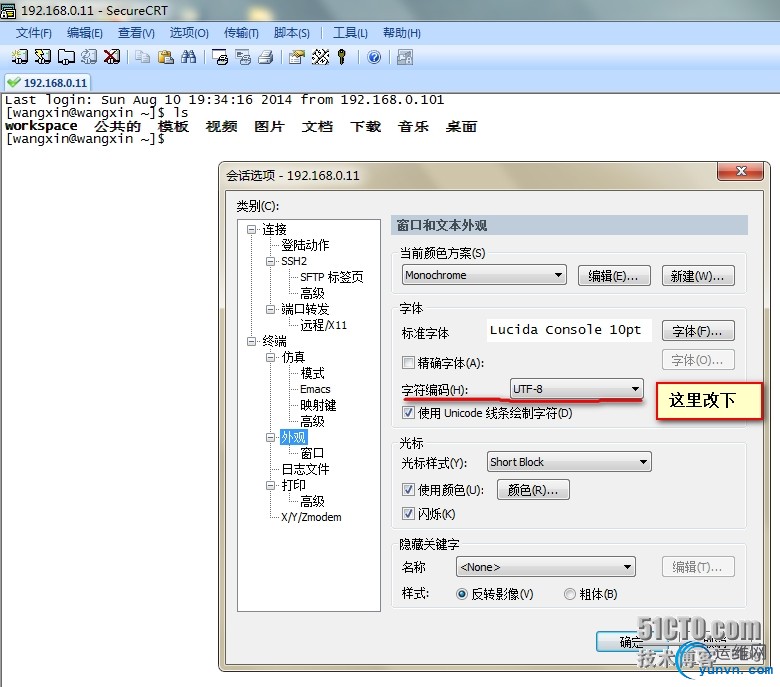This screenshot has width=780, height=687.
Task: Select 日志文件 in category tree
Action: (x=305, y=469)
